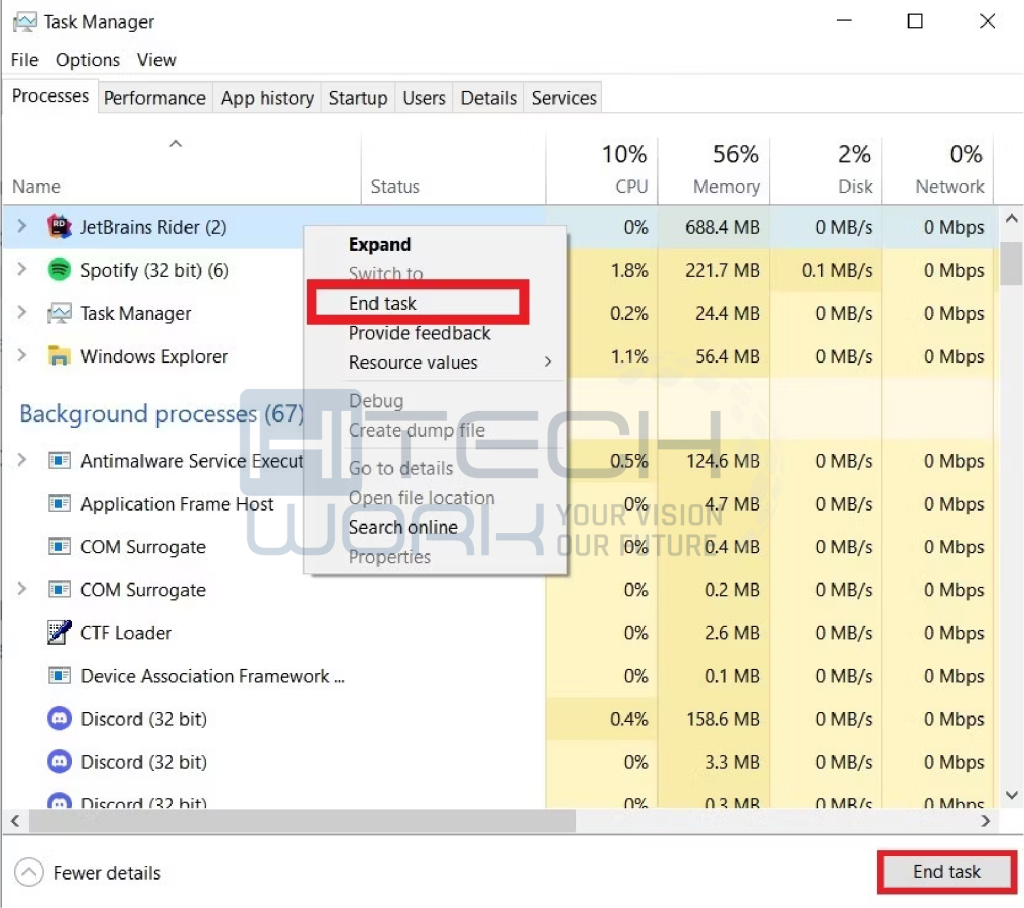Click the Antimalware Service Executable icon
This screenshot has width=1024, height=908.
pyautogui.click(x=59, y=461)
